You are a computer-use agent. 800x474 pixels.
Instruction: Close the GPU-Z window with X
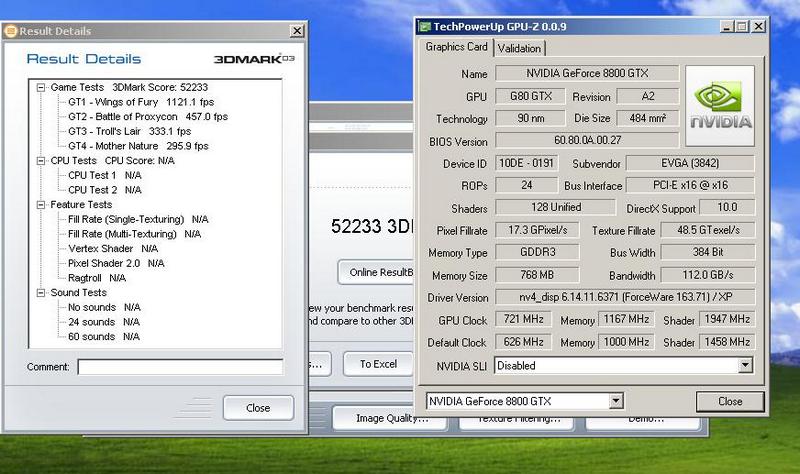click(759, 27)
